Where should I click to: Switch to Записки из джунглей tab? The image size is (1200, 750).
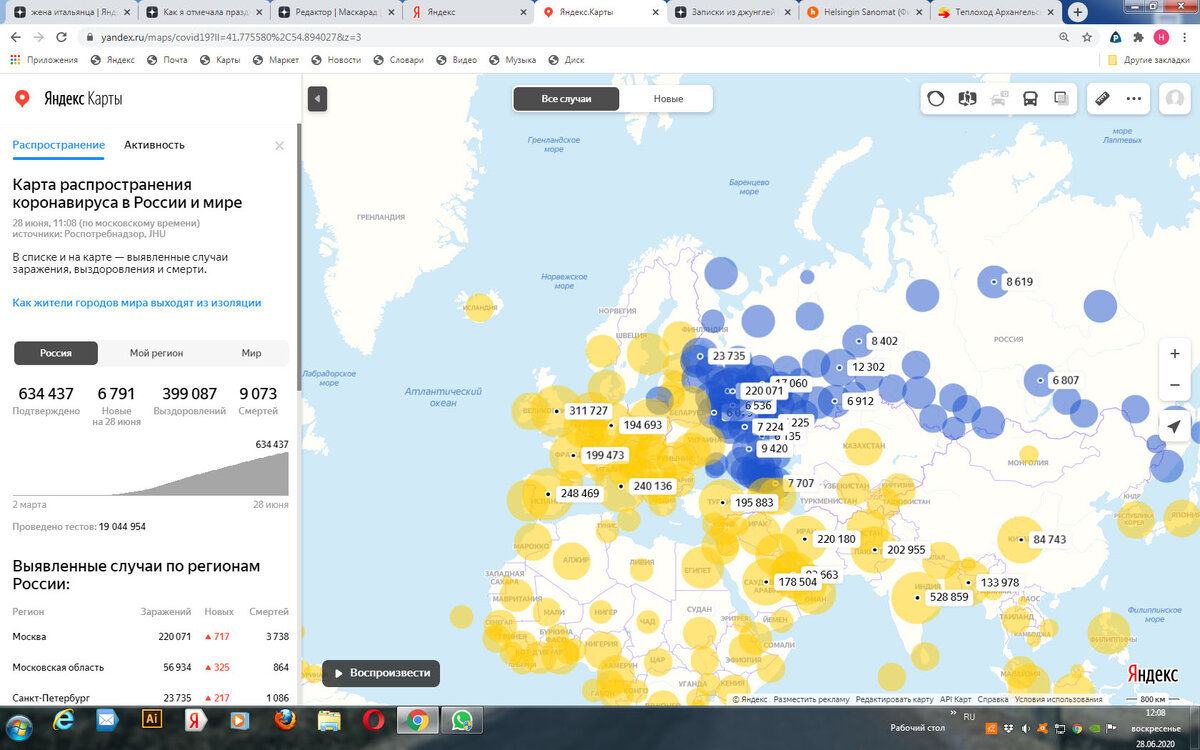point(731,13)
